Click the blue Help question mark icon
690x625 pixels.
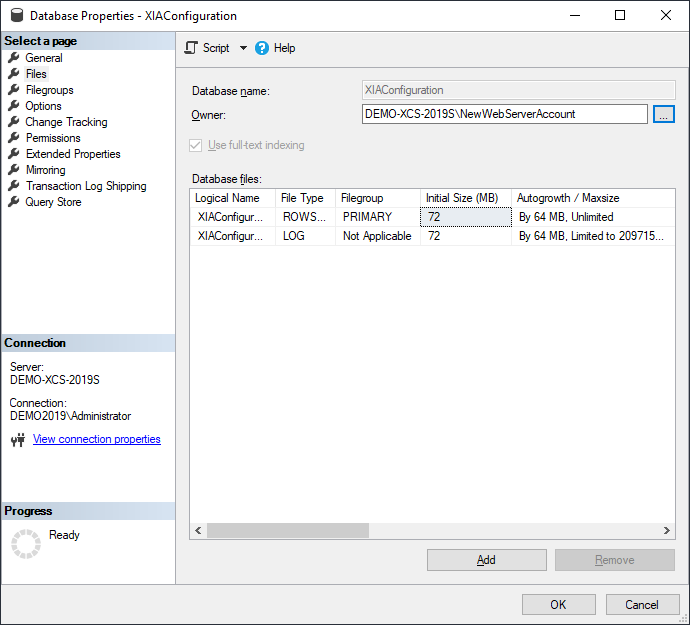[x=261, y=48]
